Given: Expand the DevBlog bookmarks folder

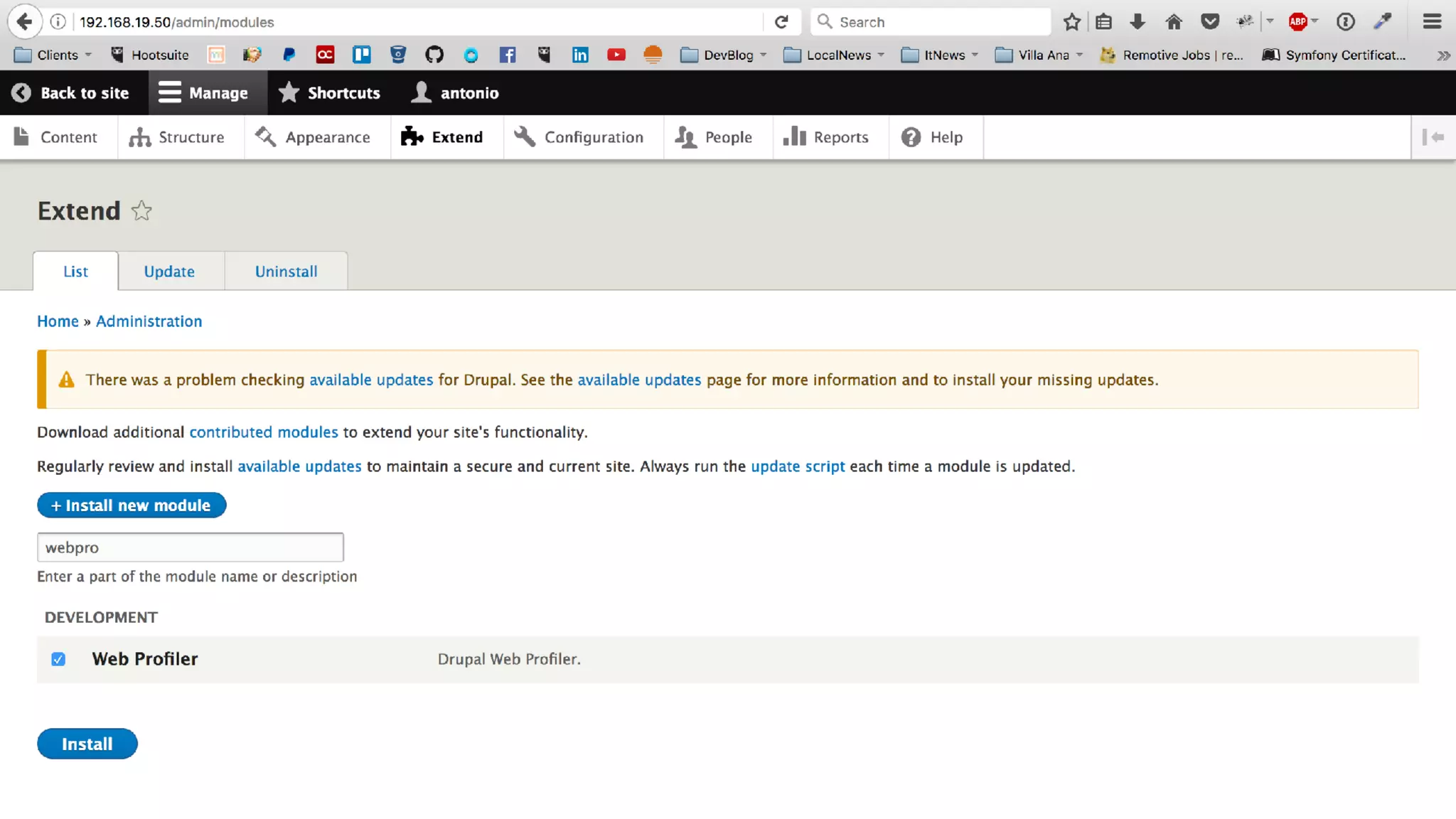Looking at the screenshot, I should 724,55.
